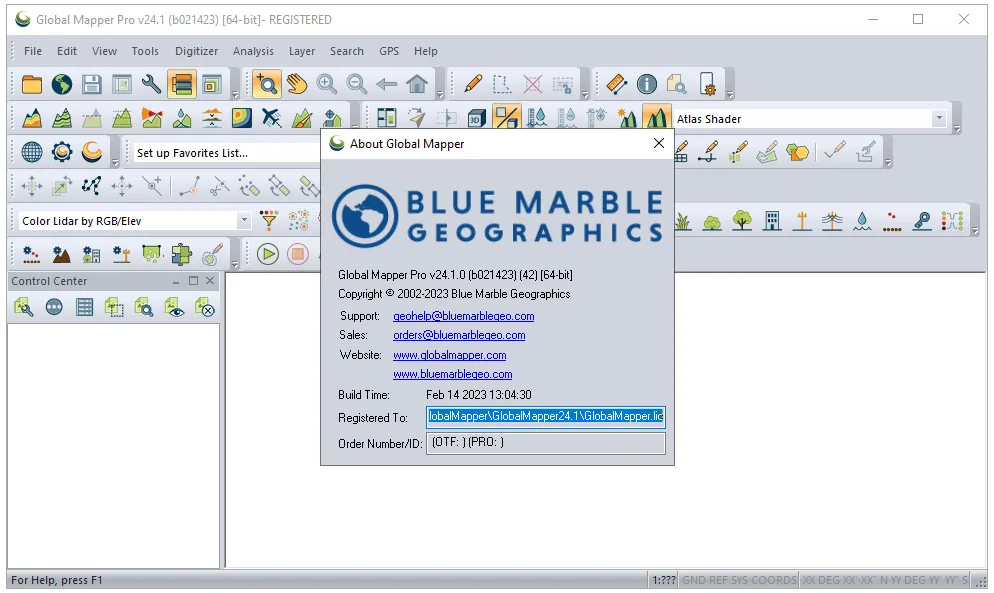Open data files with the folder icon

[x=32, y=84]
